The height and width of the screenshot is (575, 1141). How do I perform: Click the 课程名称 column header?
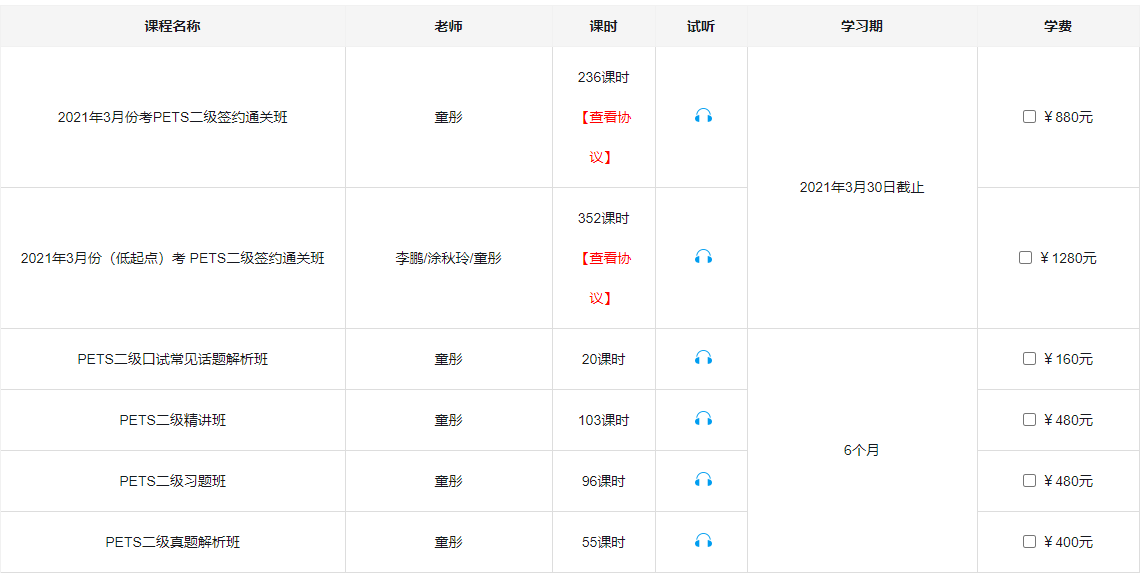coord(172,26)
